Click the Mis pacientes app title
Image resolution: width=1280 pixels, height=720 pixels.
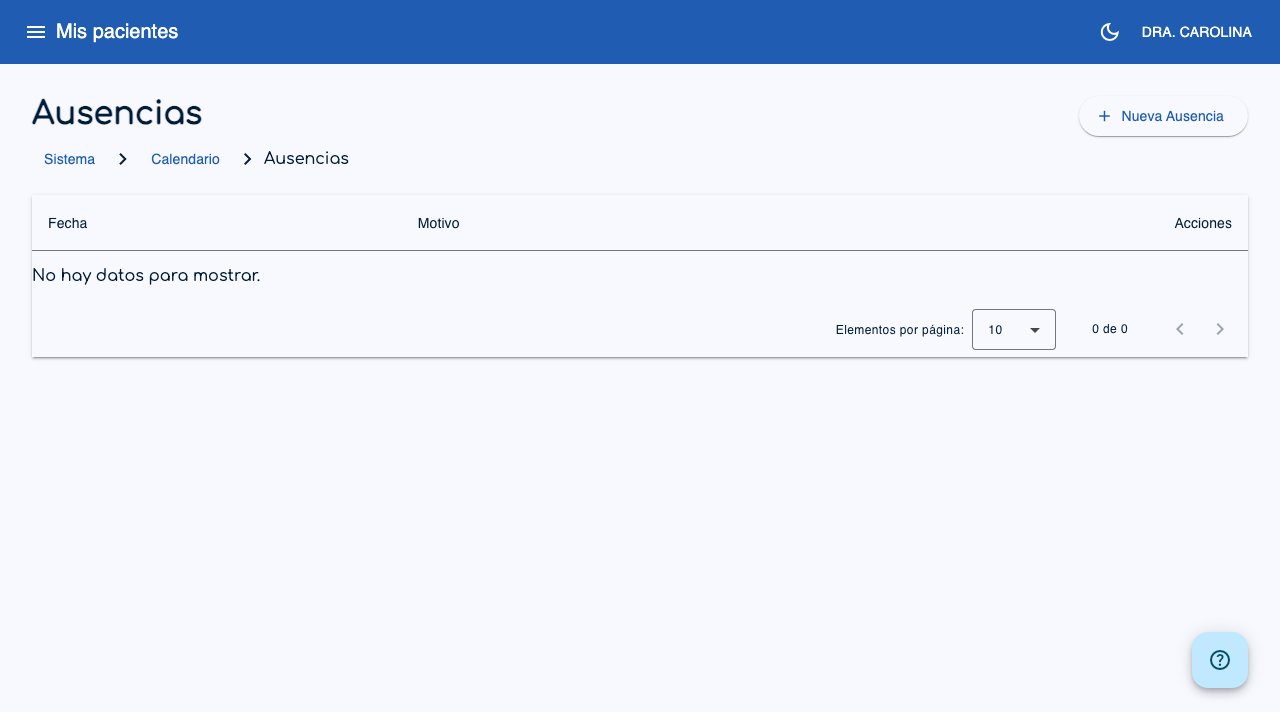pyautogui.click(x=117, y=32)
